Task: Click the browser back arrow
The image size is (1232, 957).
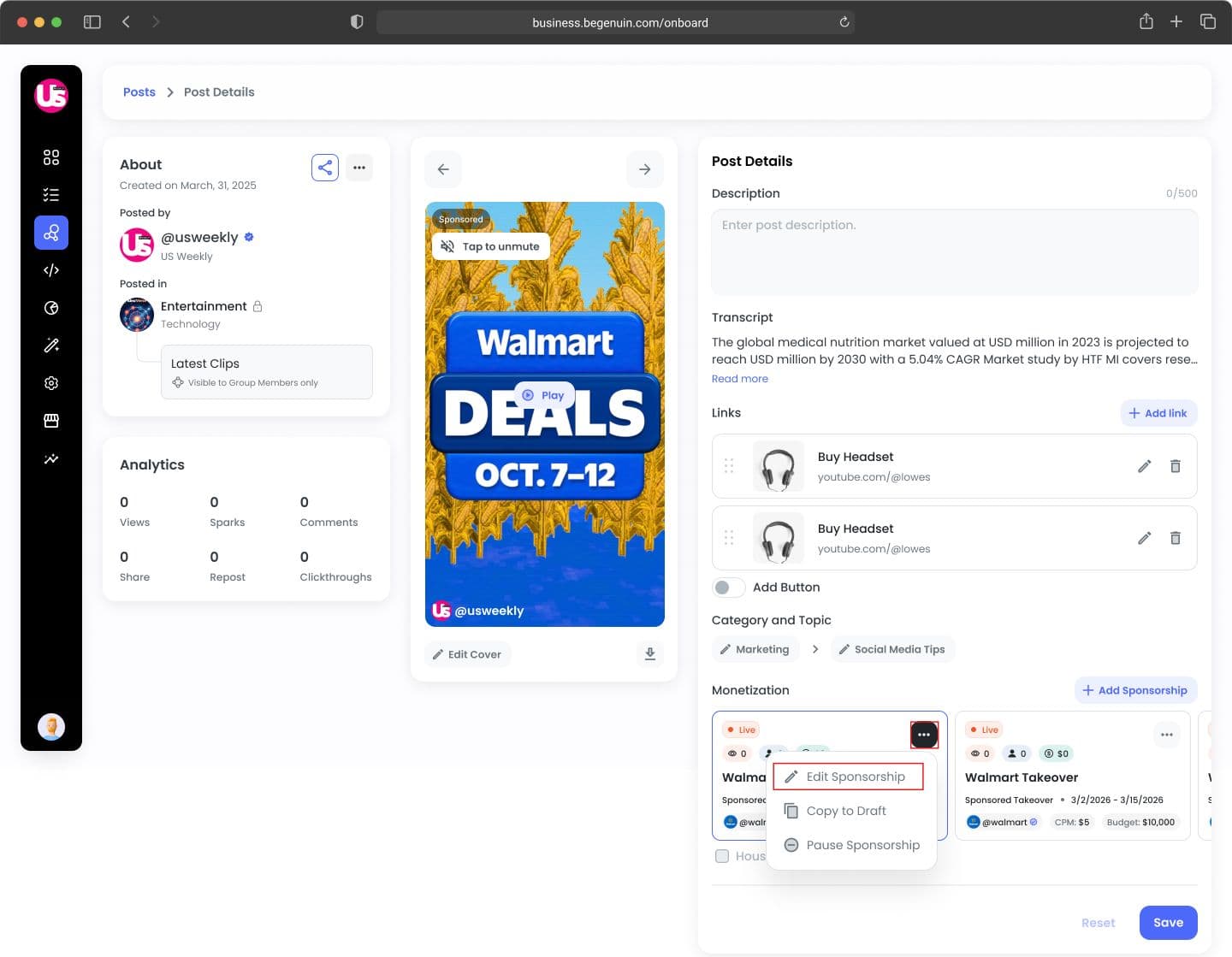Action: click(x=126, y=22)
